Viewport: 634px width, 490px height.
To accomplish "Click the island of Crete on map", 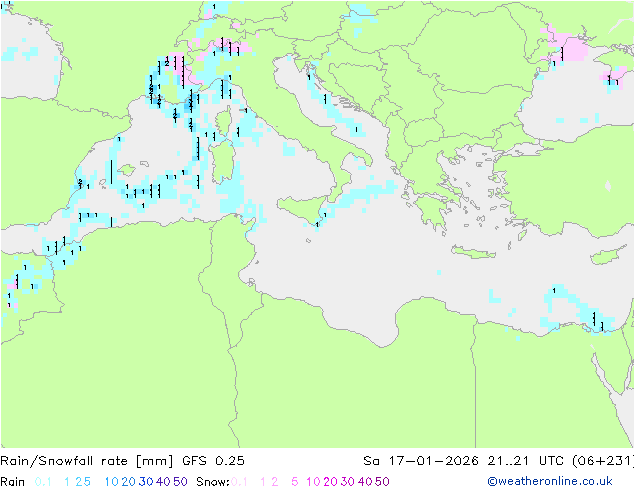I will tap(473, 252).
